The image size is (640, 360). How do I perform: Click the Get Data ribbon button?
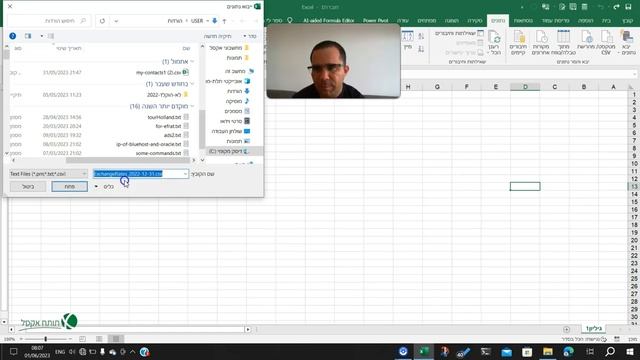tap(627, 42)
